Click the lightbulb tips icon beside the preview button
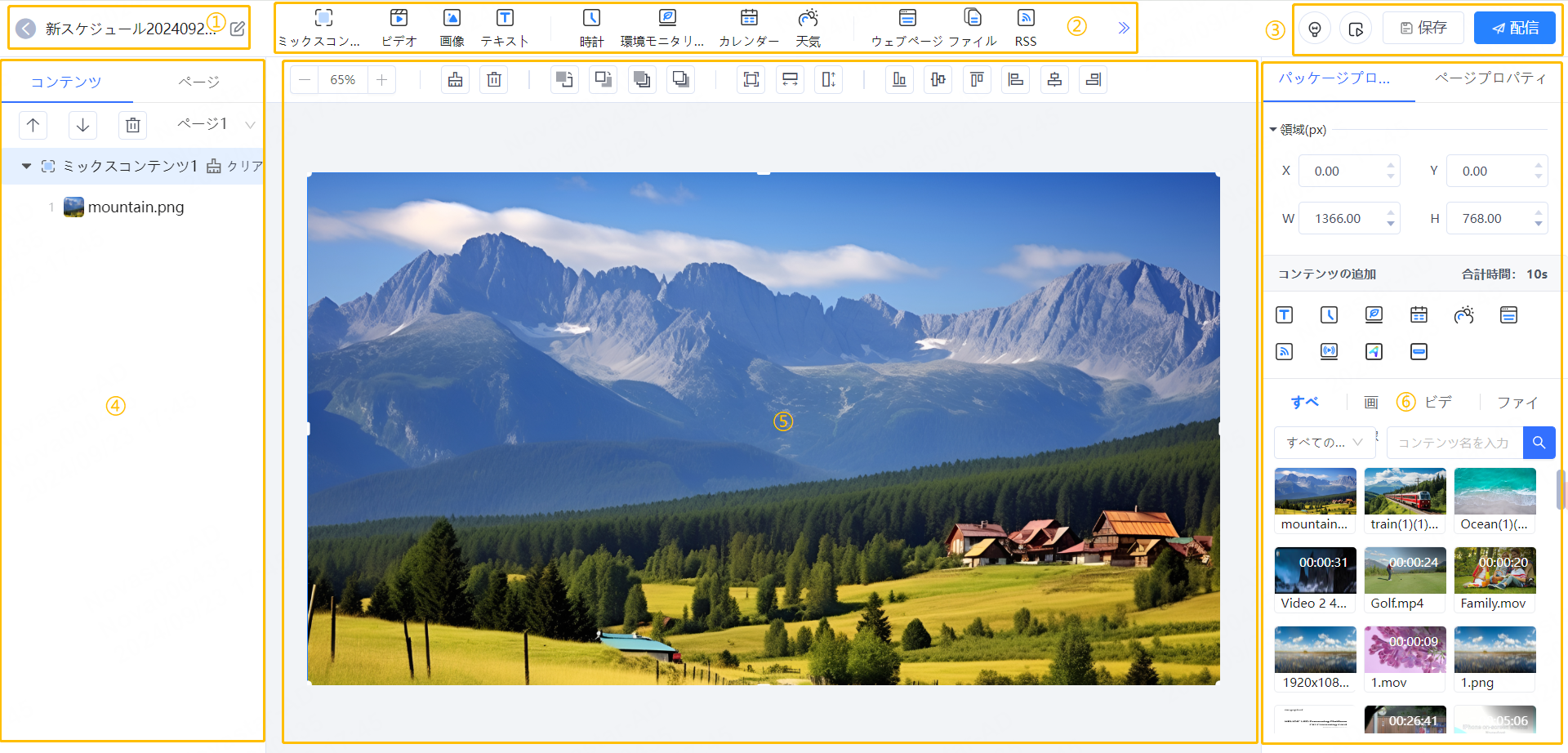This screenshot has height=753, width=1568. 1315,29
